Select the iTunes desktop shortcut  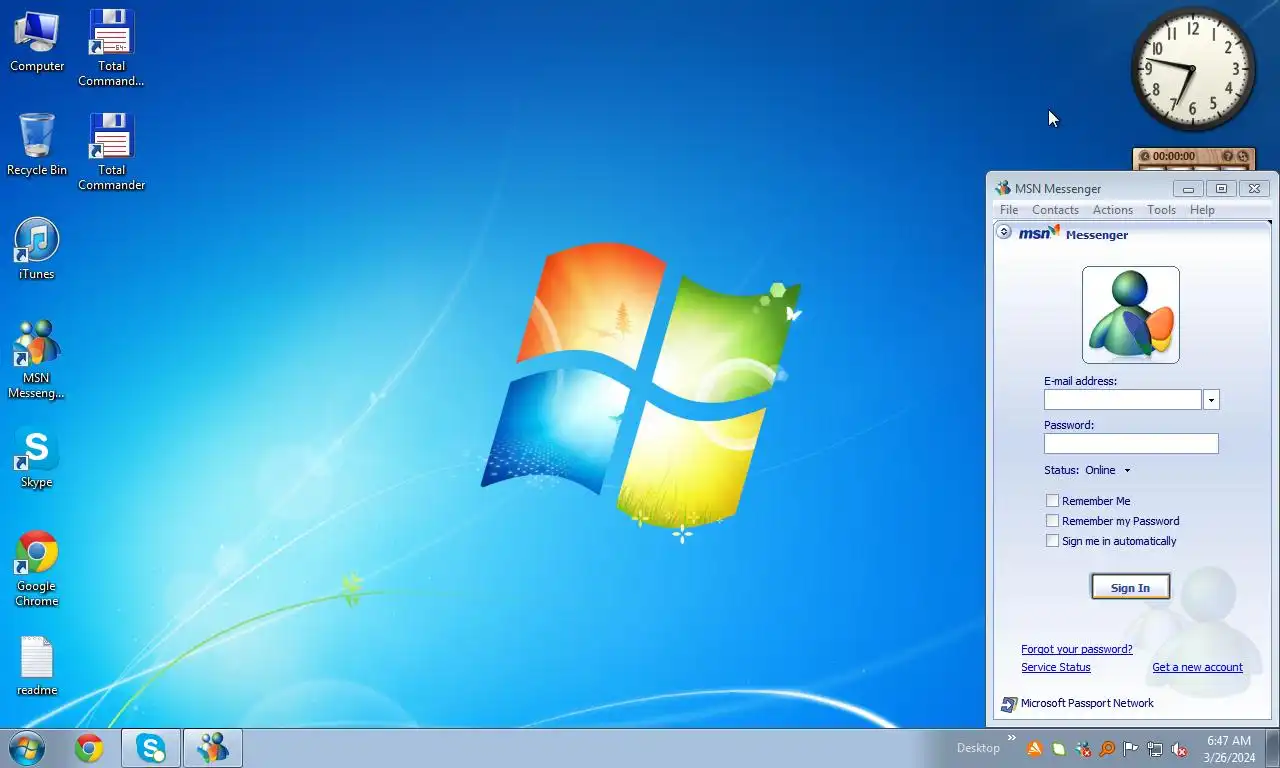pos(37,249)
